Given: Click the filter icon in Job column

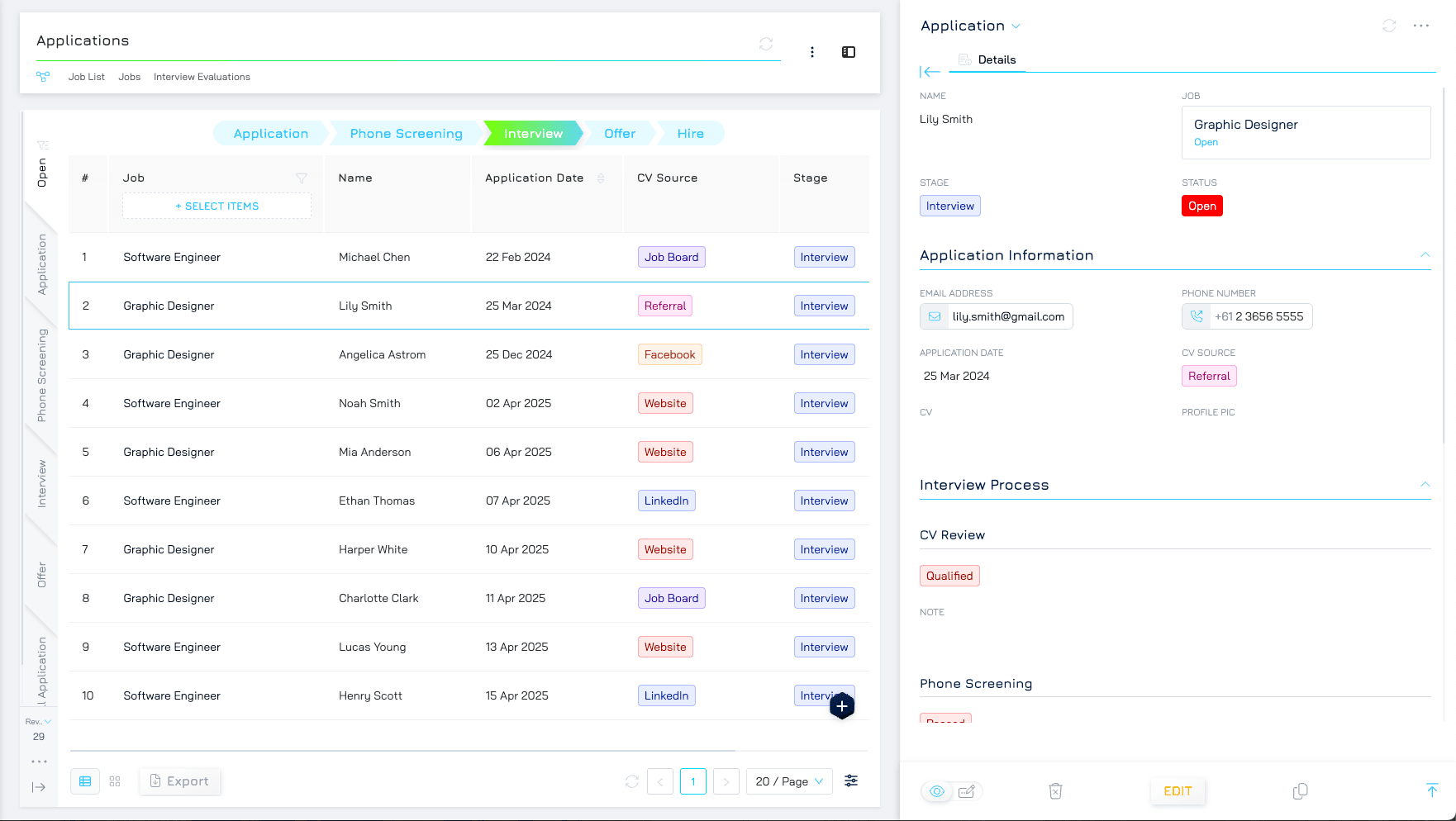Looking at the screenshot, I should 302,178.
